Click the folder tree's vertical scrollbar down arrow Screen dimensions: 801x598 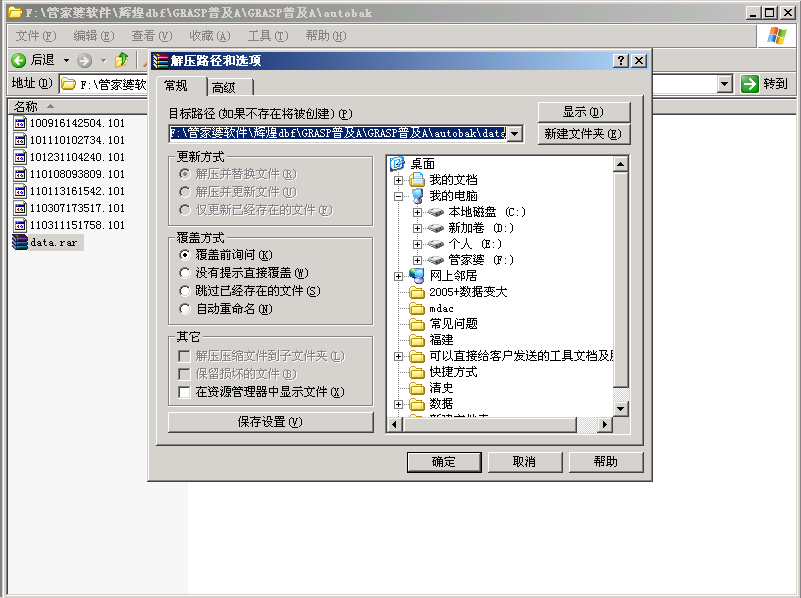tap(620, 408)
